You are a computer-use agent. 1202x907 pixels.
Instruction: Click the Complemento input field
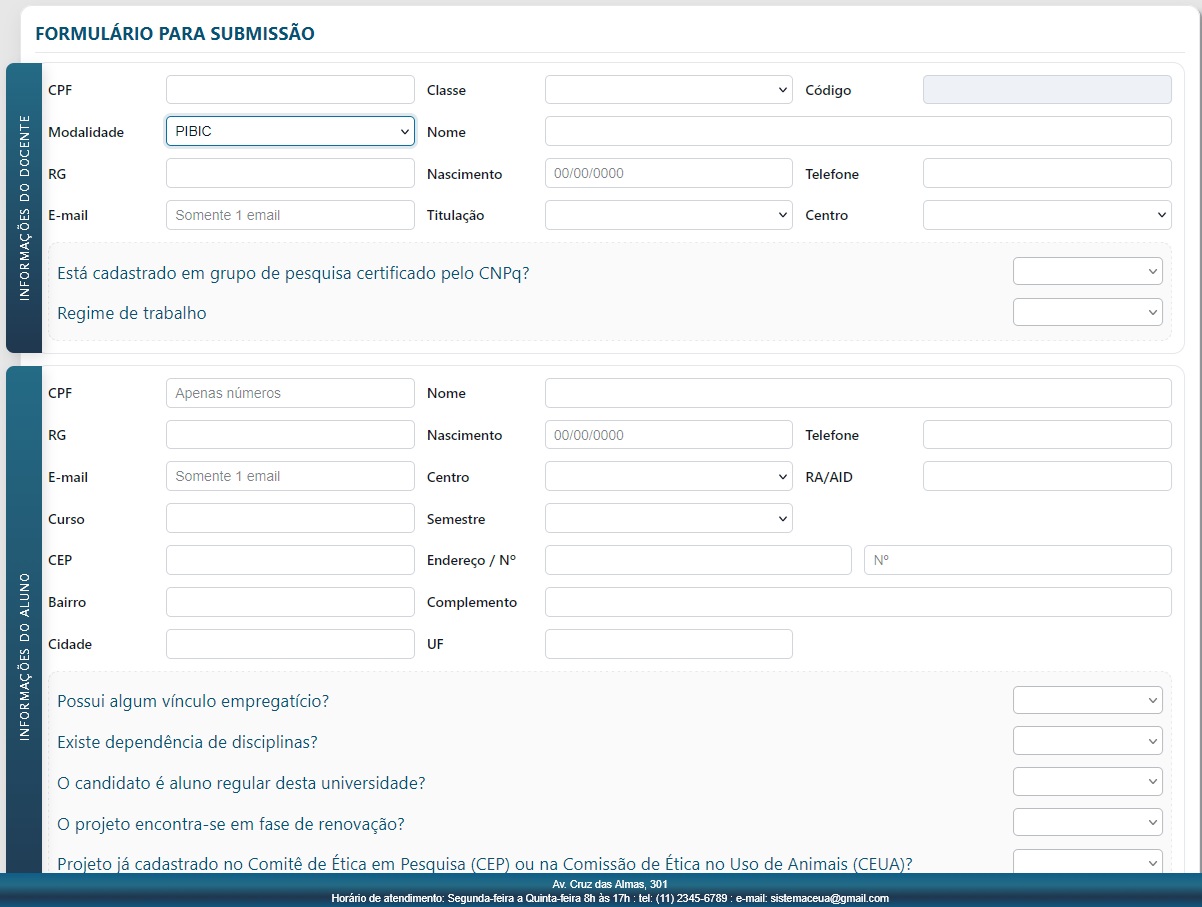coord(857,602)
